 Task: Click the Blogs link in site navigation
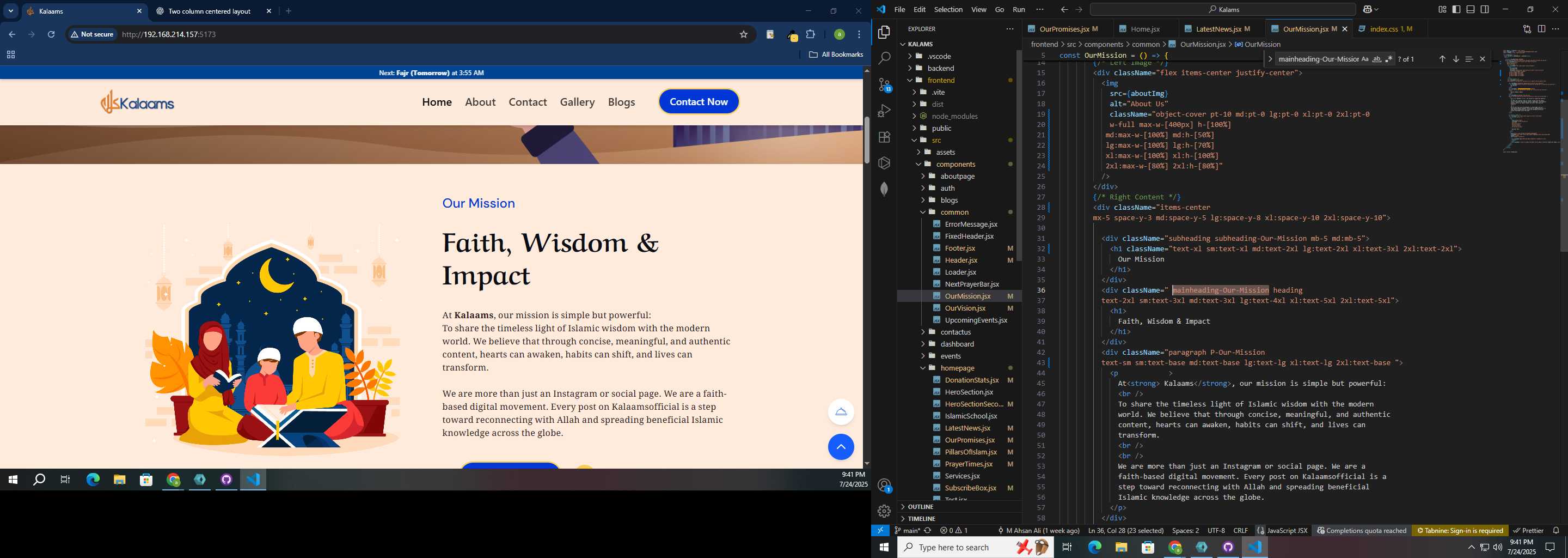coord(621,102)
